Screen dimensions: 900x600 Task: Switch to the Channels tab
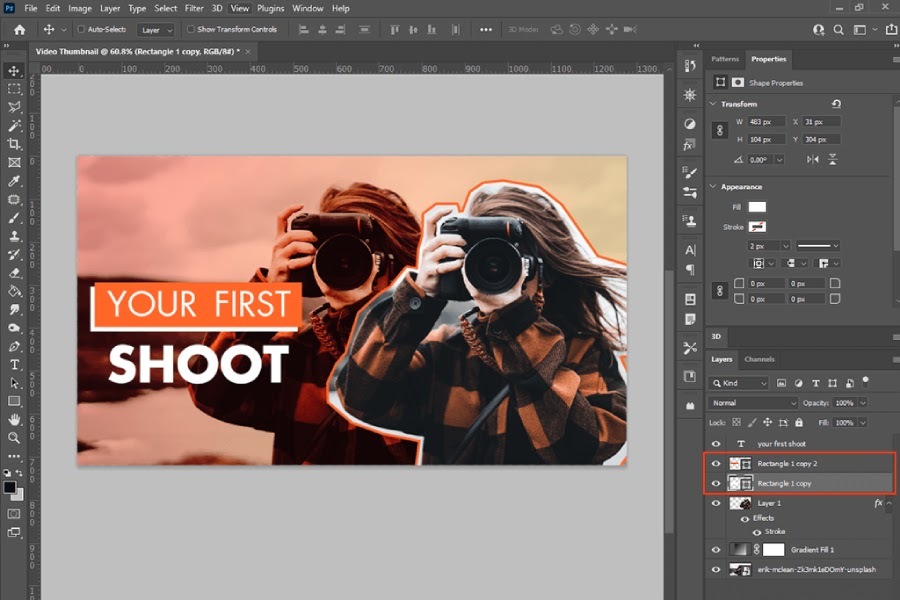759,359
